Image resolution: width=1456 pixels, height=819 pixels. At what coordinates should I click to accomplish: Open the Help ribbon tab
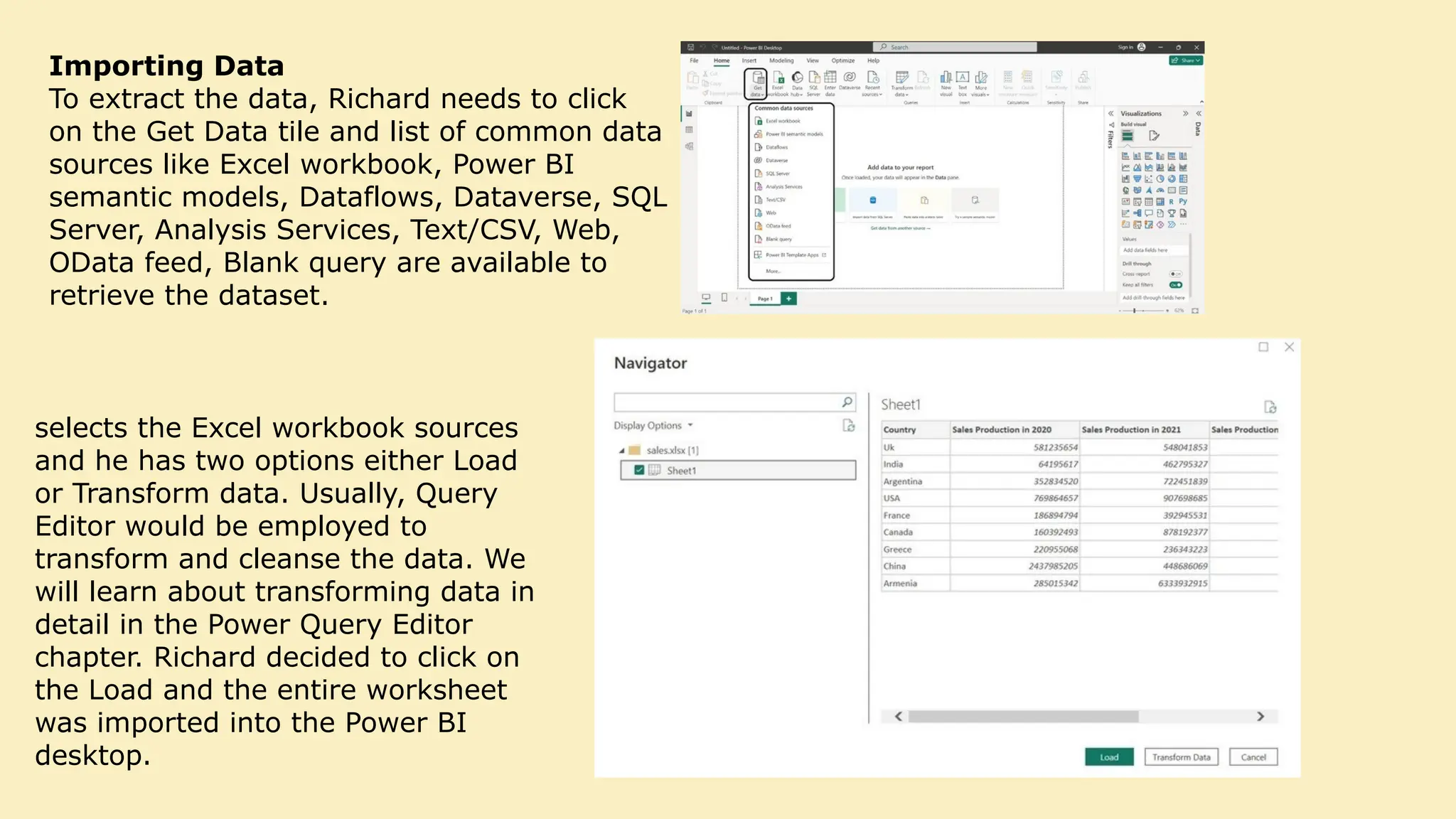(873, 60)
